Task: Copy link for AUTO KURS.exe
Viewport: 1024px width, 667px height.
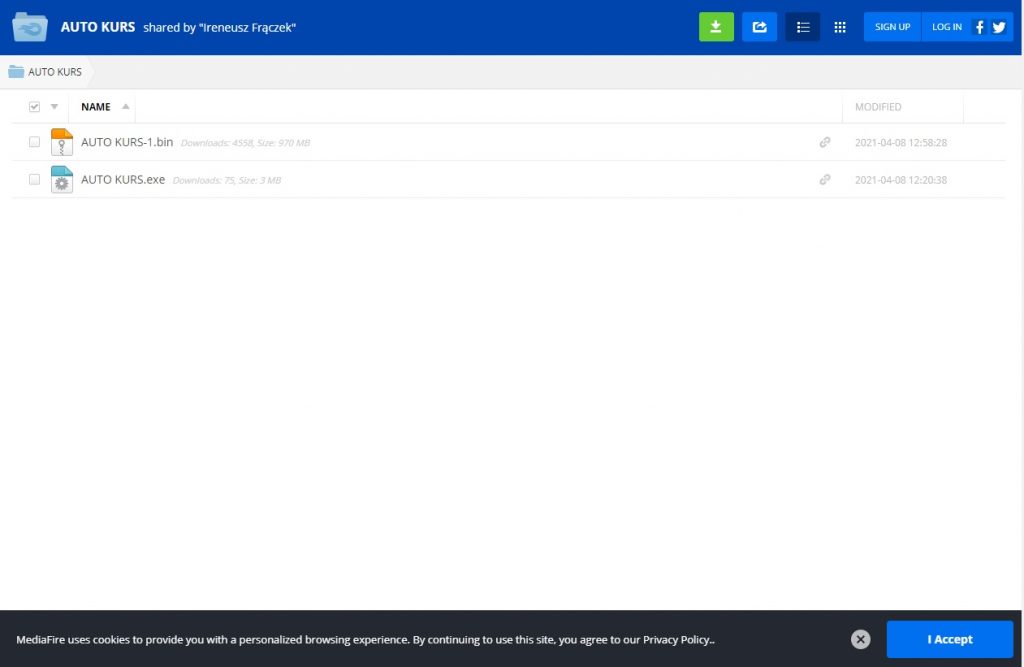Action: click(x=825, y=180)
